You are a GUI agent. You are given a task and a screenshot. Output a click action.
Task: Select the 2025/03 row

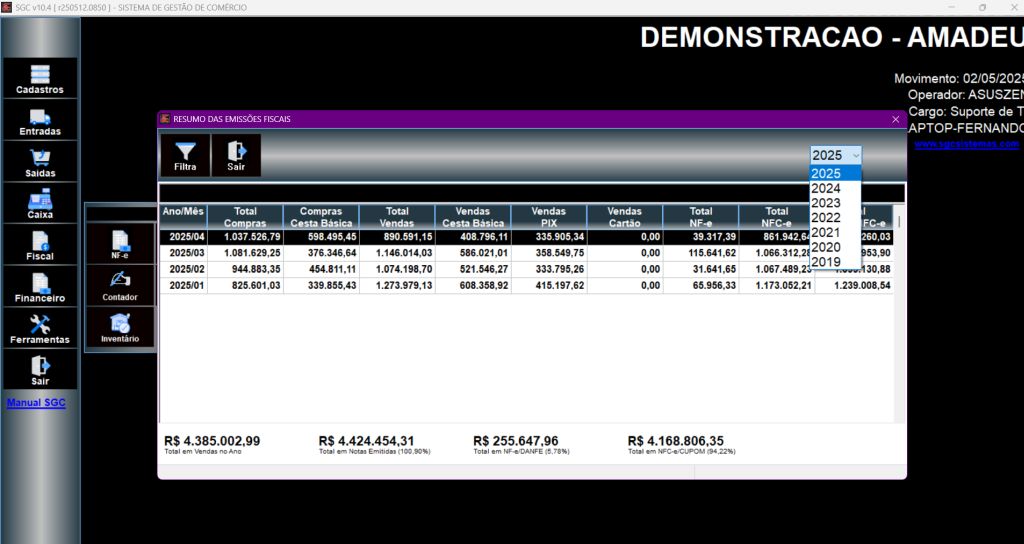point(526,253)
